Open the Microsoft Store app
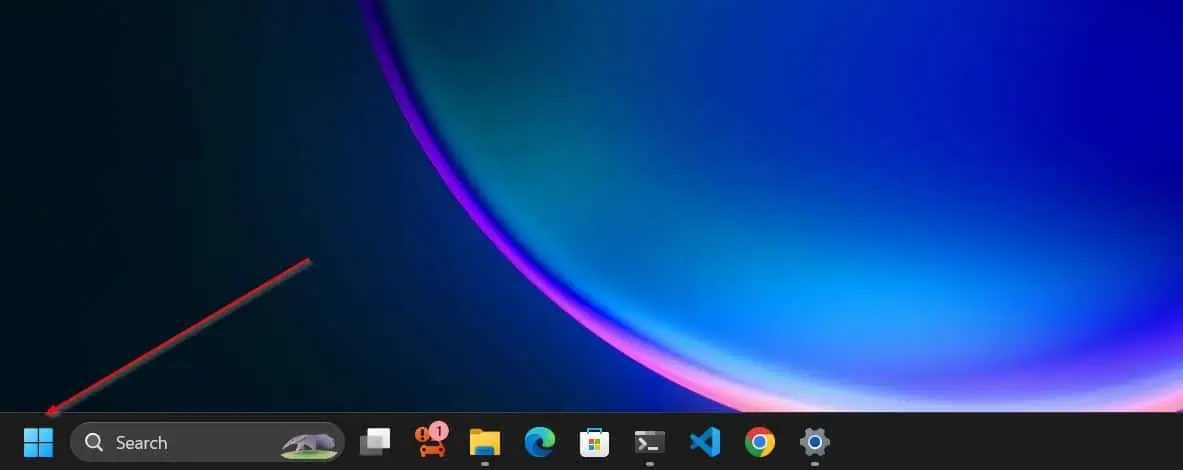The width and height of the screenshot is (1183, 470). tap(595, 442)
